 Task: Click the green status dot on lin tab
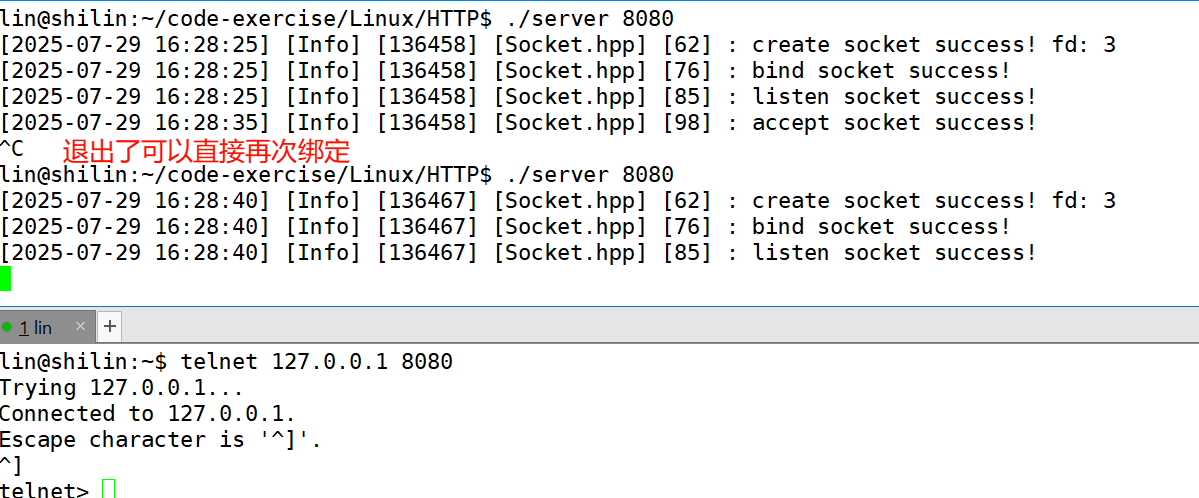click(8, 327)
